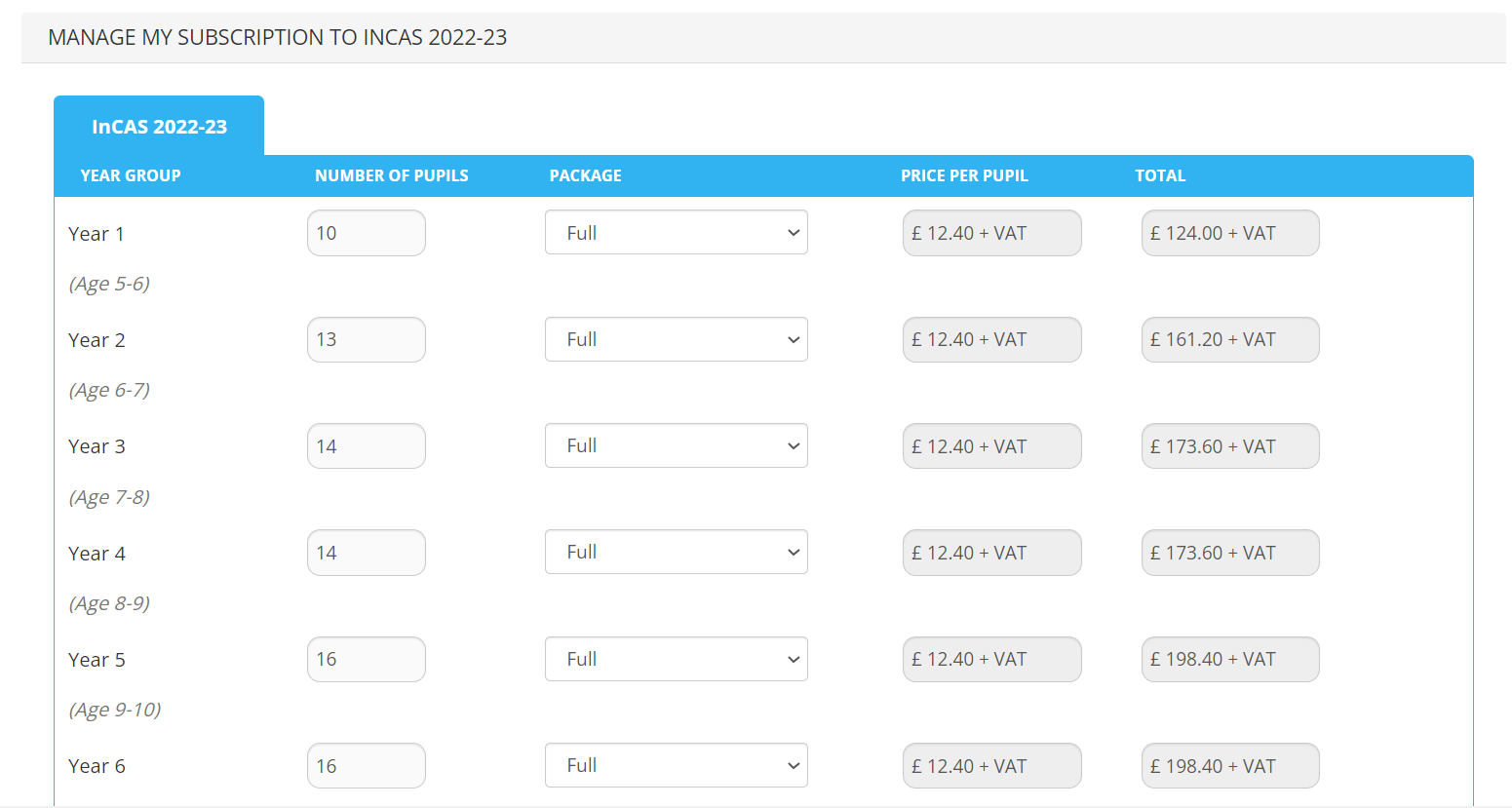This screenshot has width=1512, height=808.
Task: Click the Year 5 price per pupil field
Action: tap(992, 659)
